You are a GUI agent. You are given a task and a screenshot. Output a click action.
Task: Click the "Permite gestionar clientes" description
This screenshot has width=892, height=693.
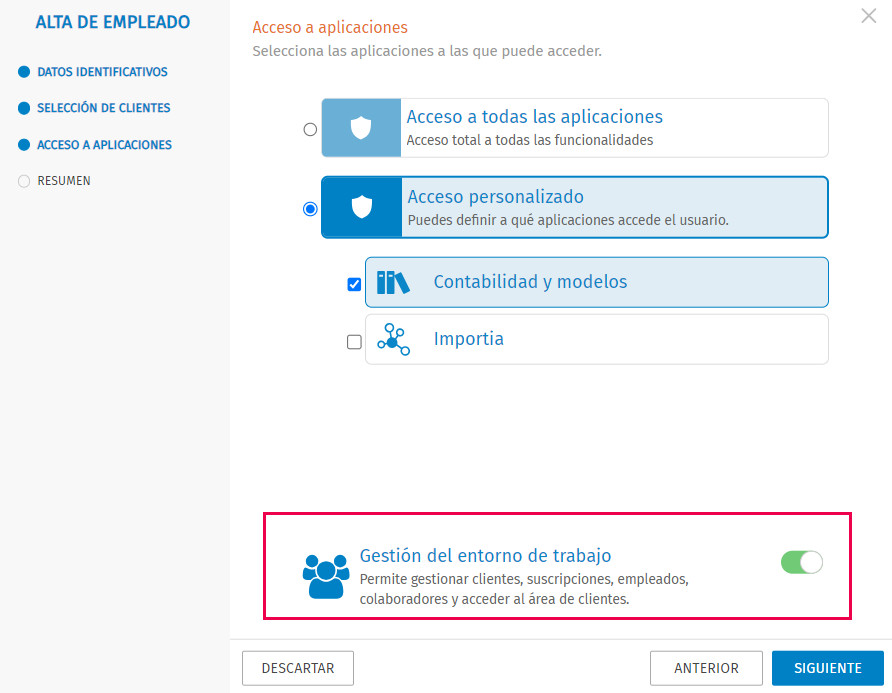(524, 589)
